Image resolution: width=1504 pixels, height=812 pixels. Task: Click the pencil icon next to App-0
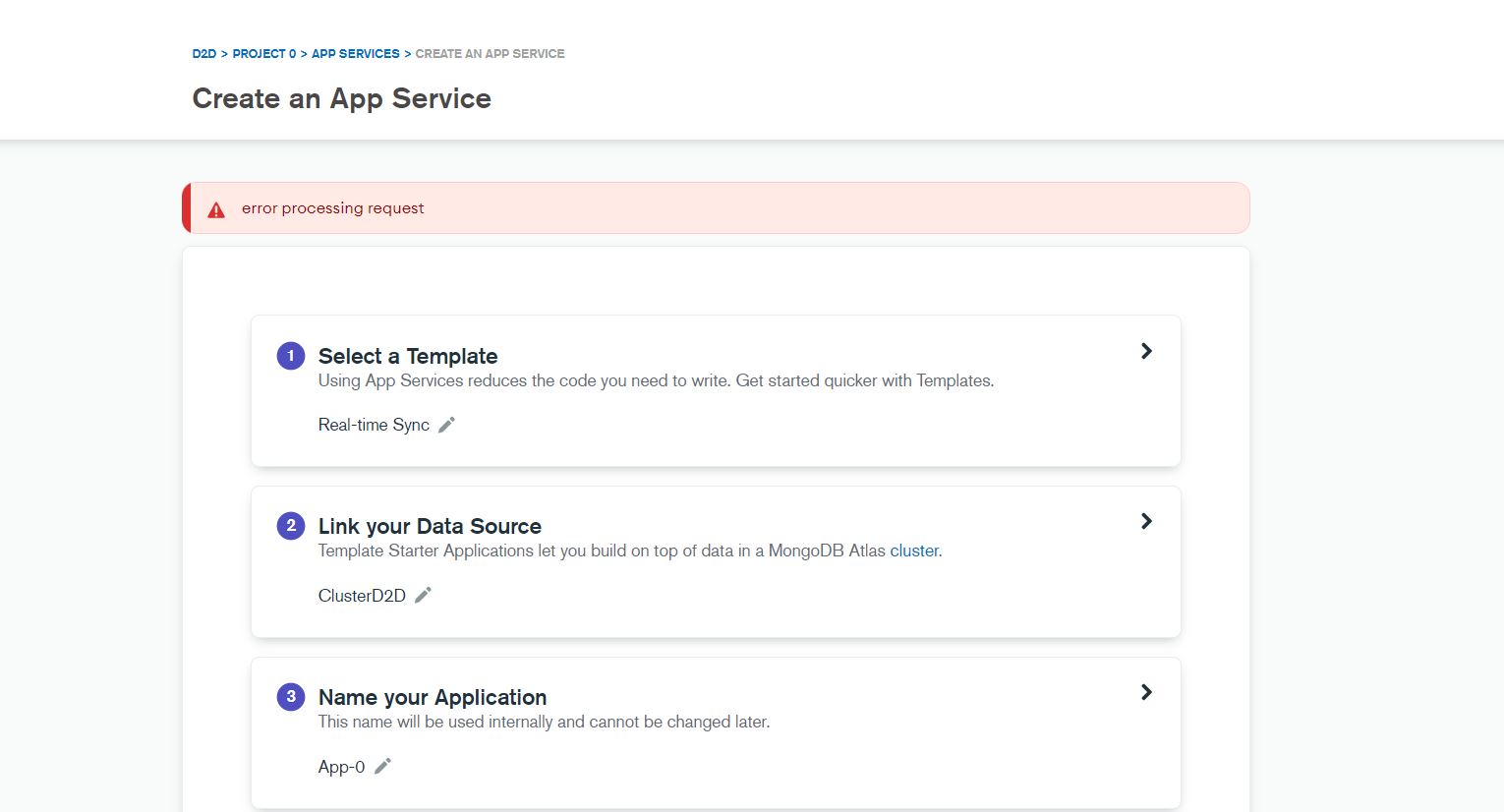(382, 767)
